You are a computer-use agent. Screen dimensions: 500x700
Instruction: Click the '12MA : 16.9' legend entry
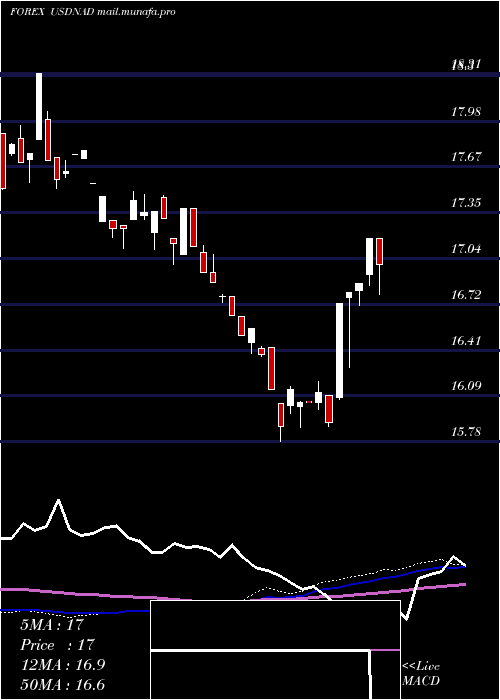pyautogui.click(x=62, y=665)
